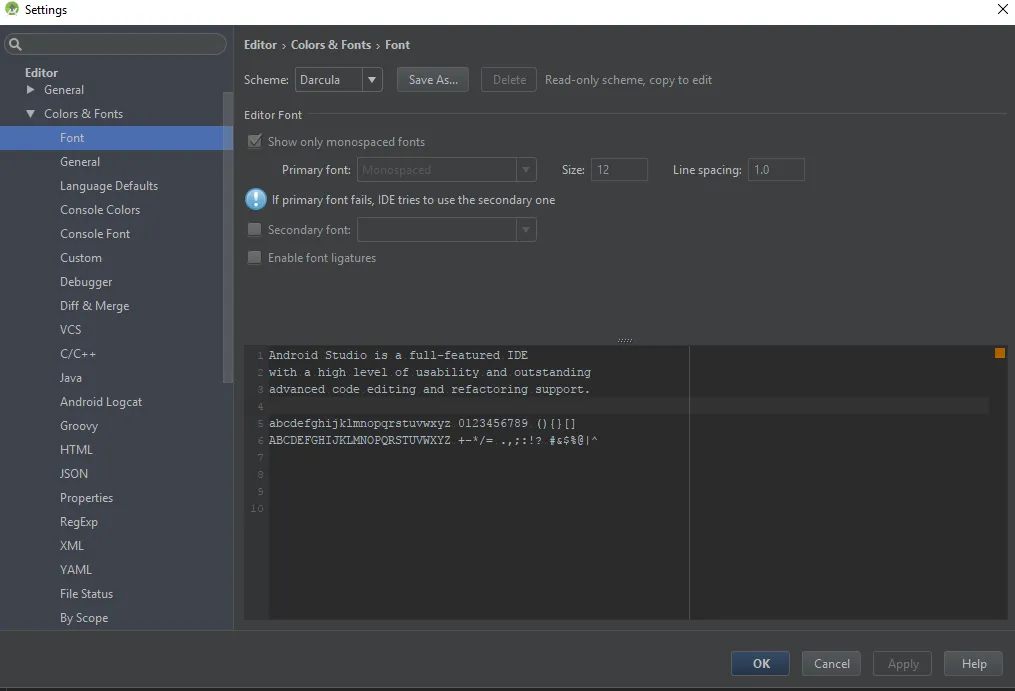Viewport: 1015px width, 691px height.
Task: Open RegExp color settings
Action: click(79, 521)
